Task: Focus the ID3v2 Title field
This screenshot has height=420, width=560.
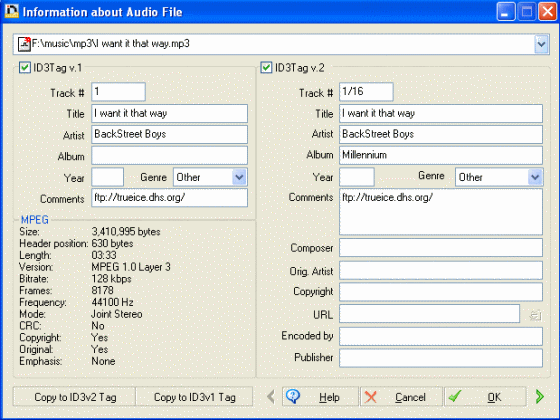Action: click(441, 114)
